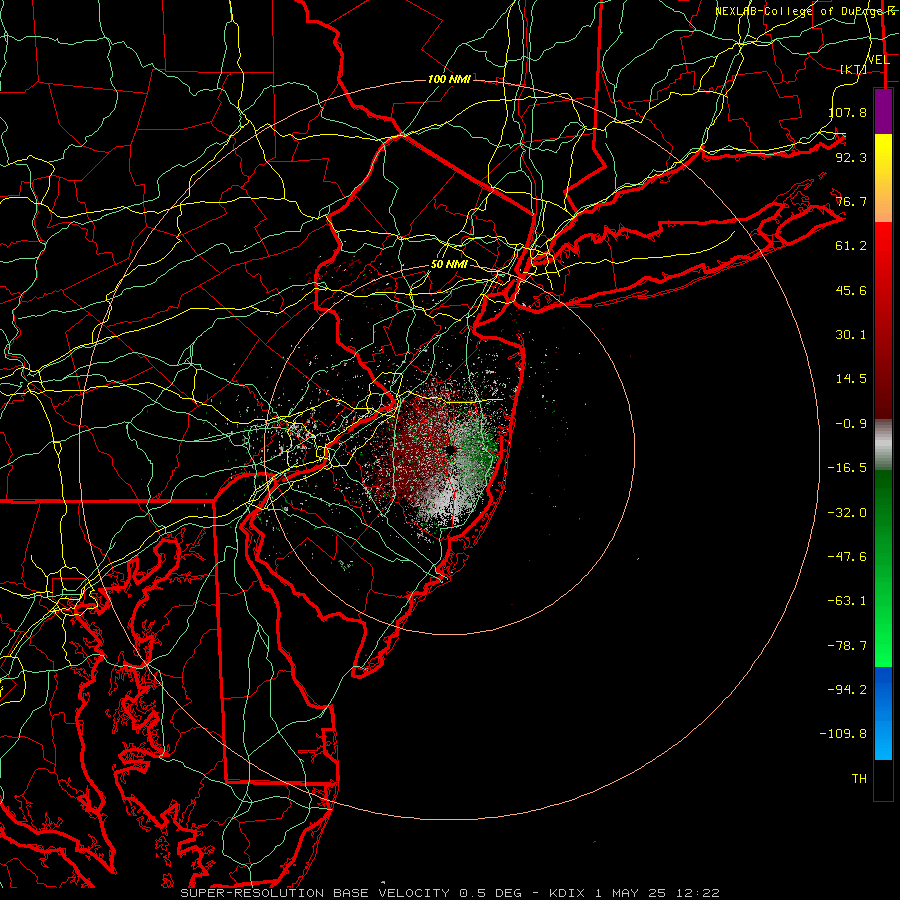Viewport: 900px width, 900px height.
Task: Click the 100 NMI range ring label
Action: pos(449,79)
